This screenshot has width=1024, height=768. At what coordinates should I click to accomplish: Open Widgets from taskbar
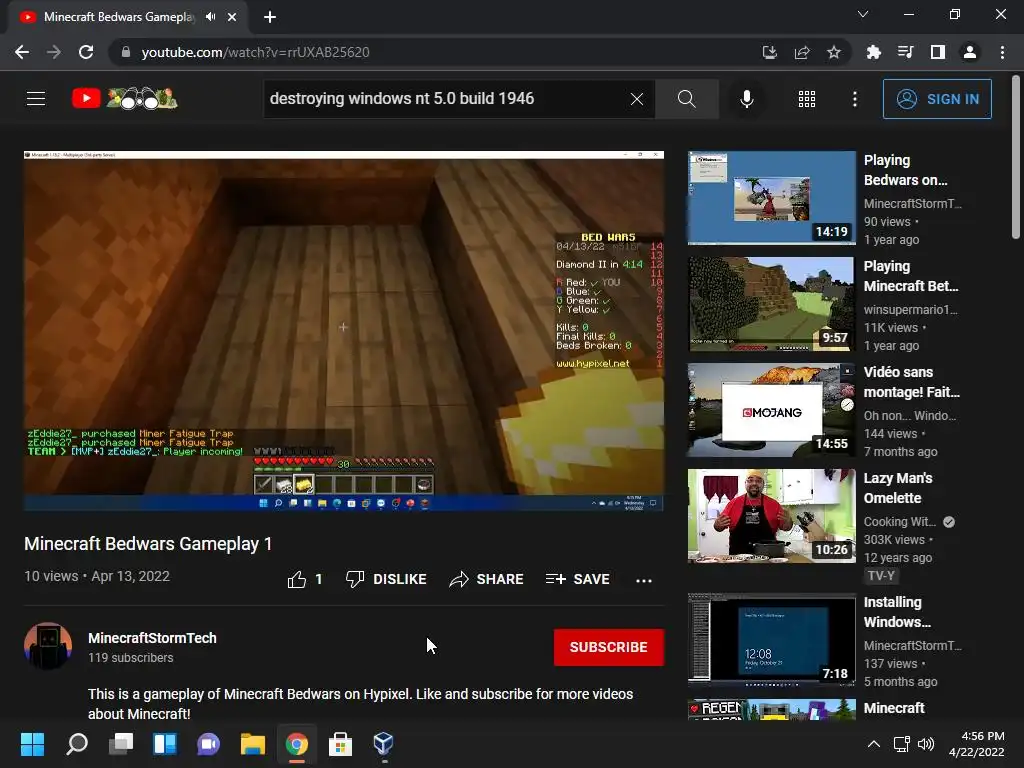(165, 744)
